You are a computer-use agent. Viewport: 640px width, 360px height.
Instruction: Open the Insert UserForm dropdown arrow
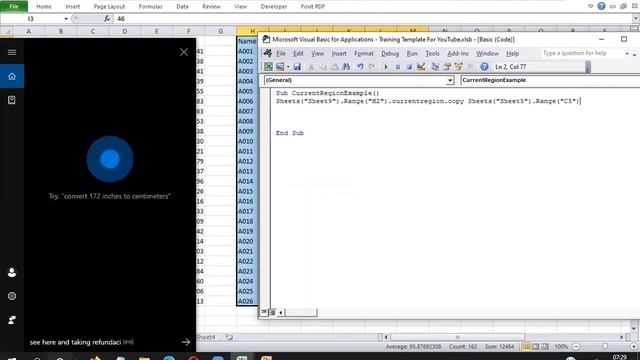pos(288,67)
